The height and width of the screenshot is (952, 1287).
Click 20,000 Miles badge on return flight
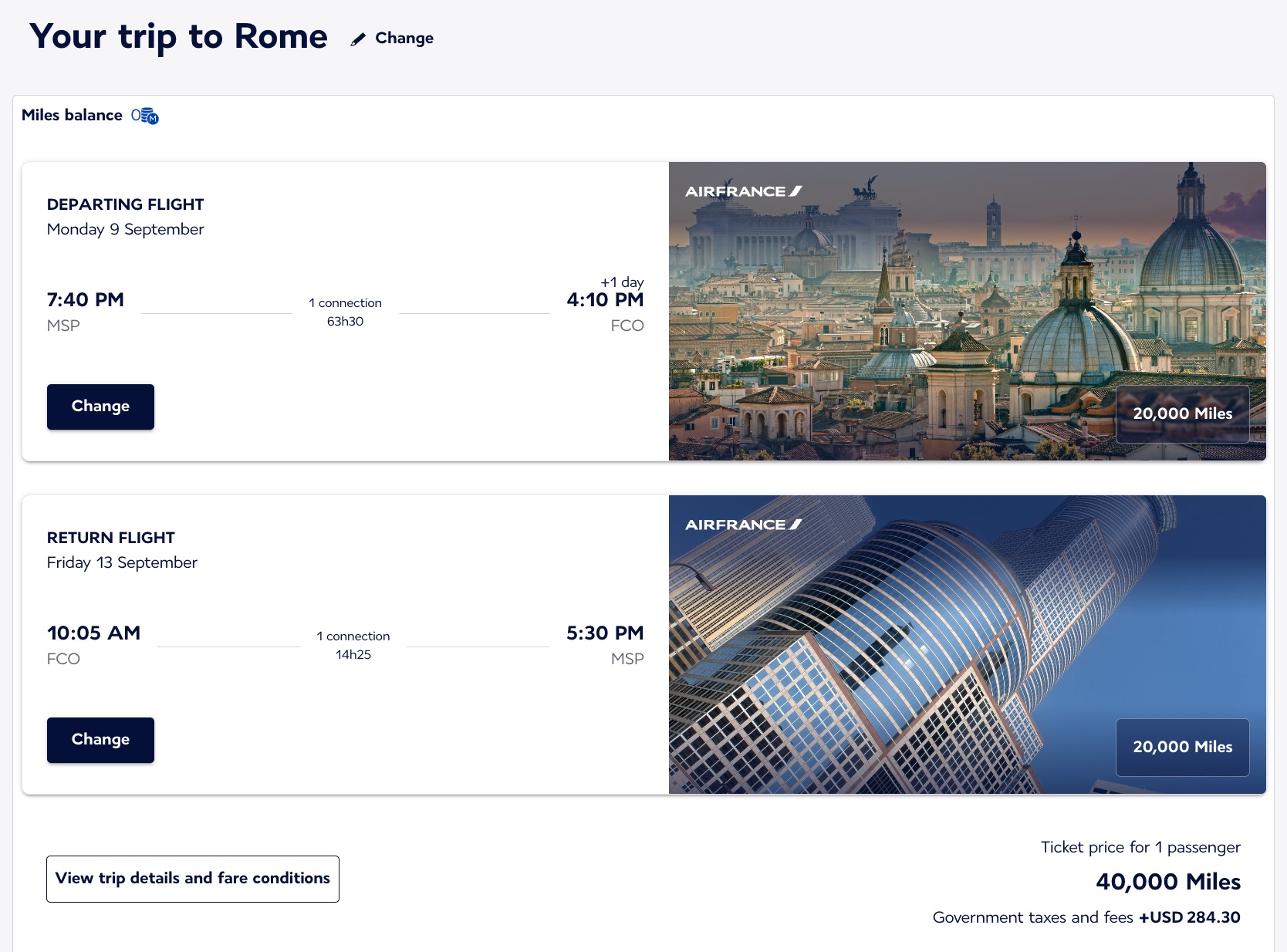click(1182, 748)
